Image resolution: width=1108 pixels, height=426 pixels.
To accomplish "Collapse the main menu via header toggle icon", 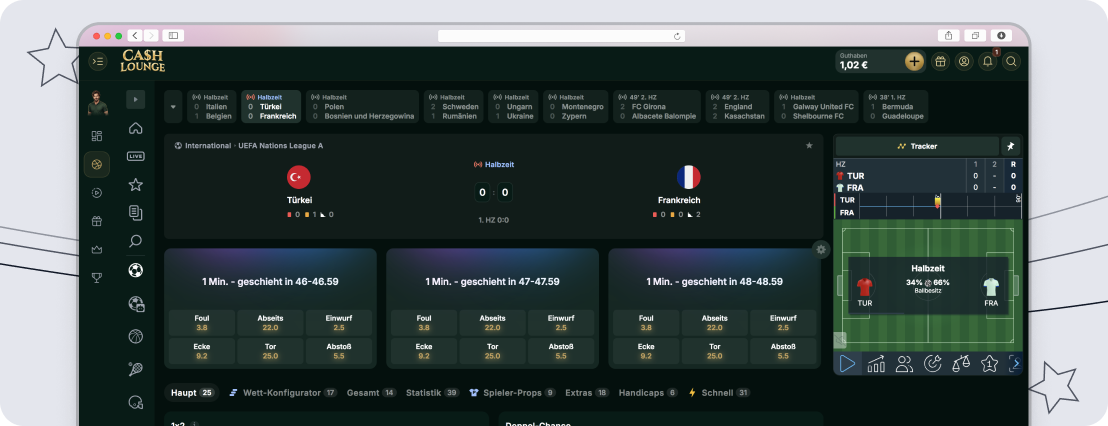I will click(98, 61).
